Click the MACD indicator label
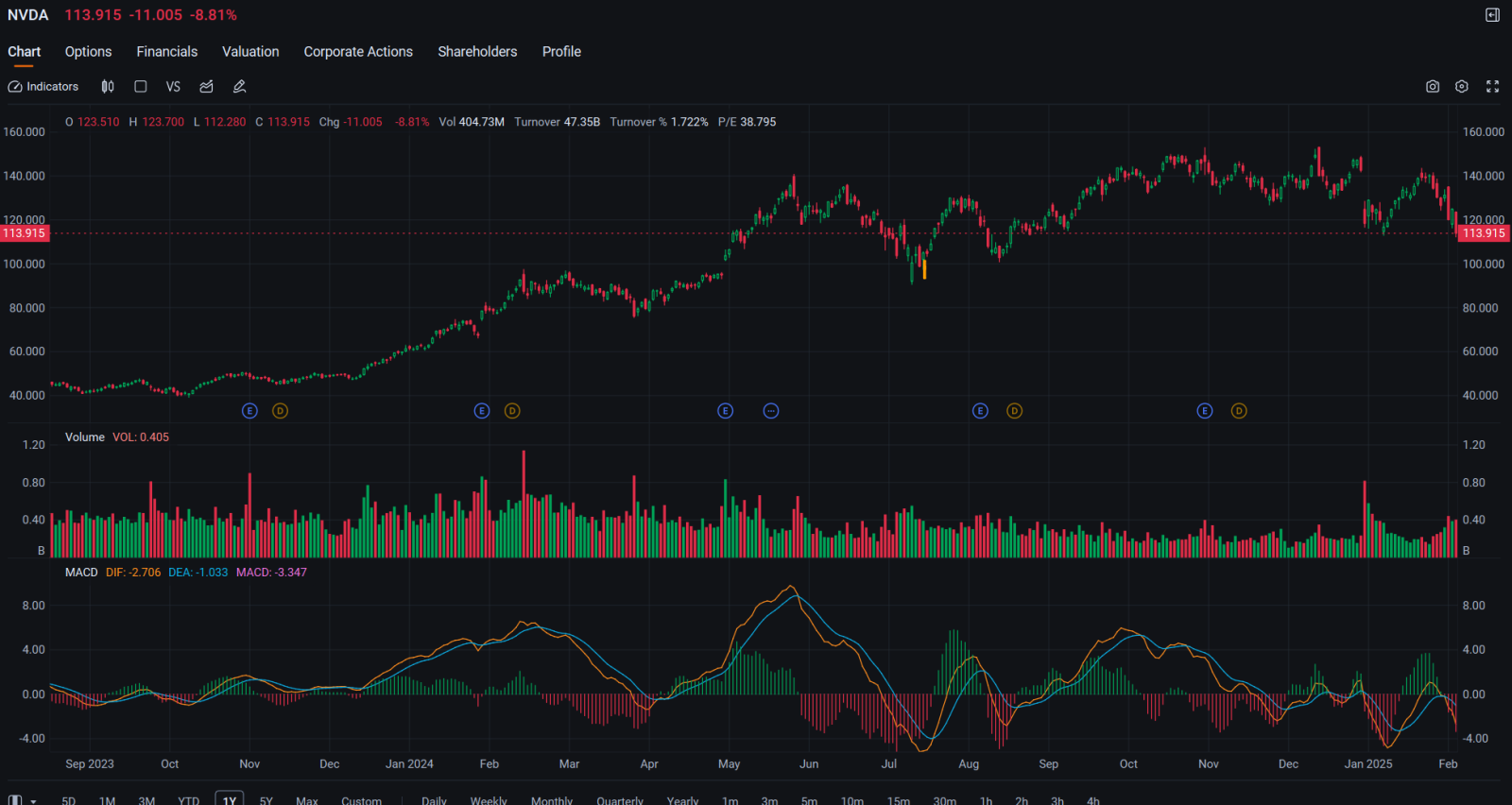 coord(81,573)
